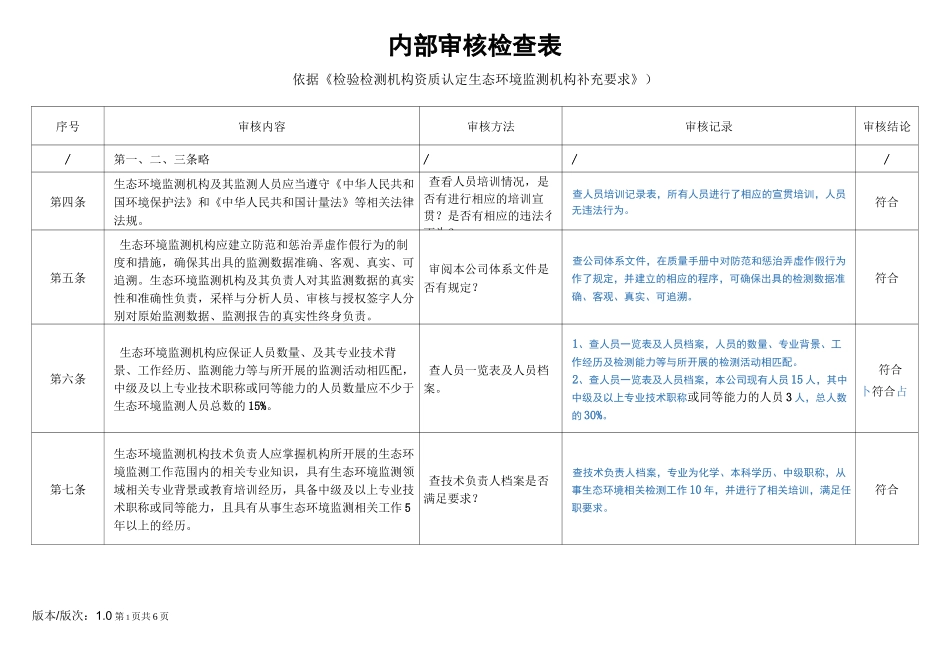Click the 第五条 row label
The image size is (950, 672).
click(67, 278)
